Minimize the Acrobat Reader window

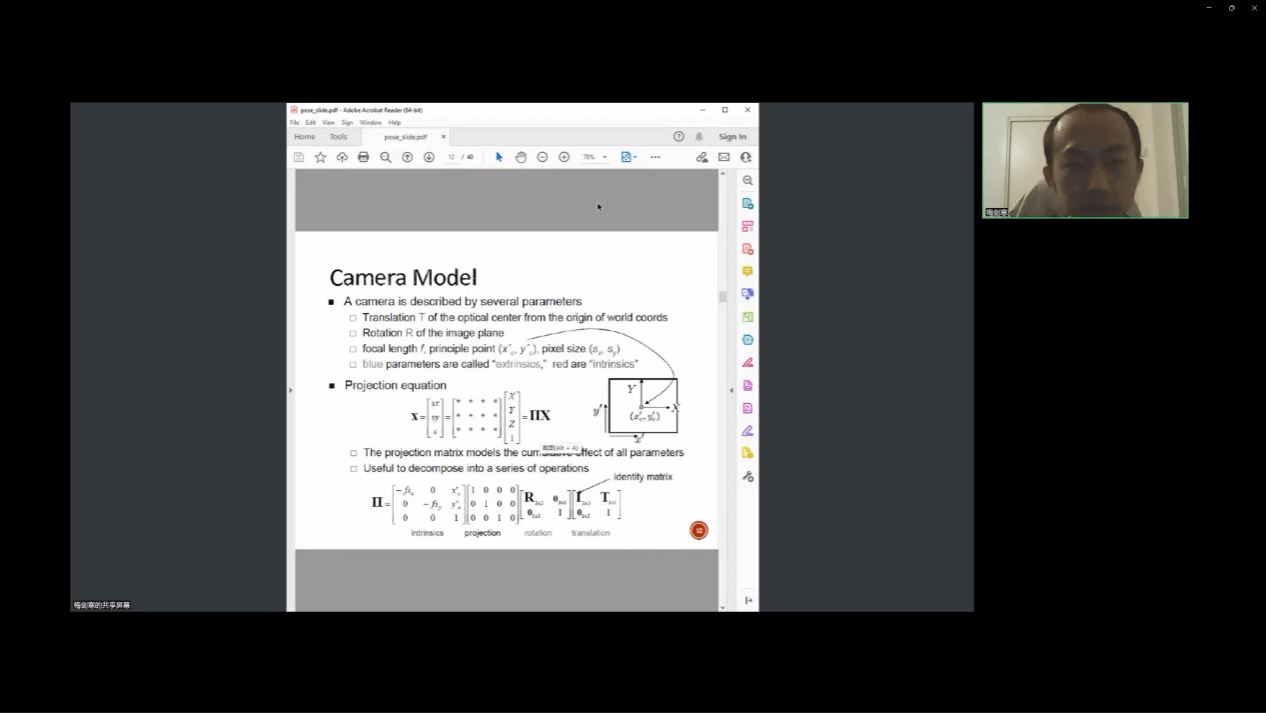(702, 110)
